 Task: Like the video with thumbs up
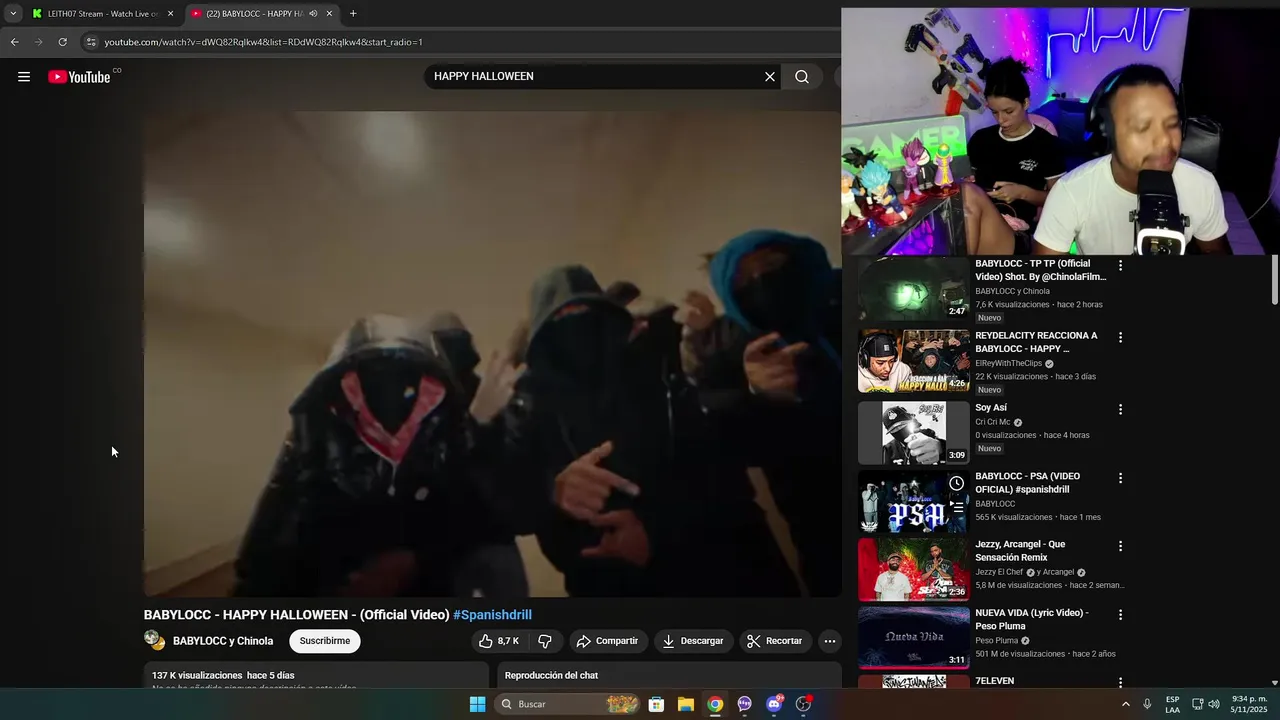coord(498,641)
